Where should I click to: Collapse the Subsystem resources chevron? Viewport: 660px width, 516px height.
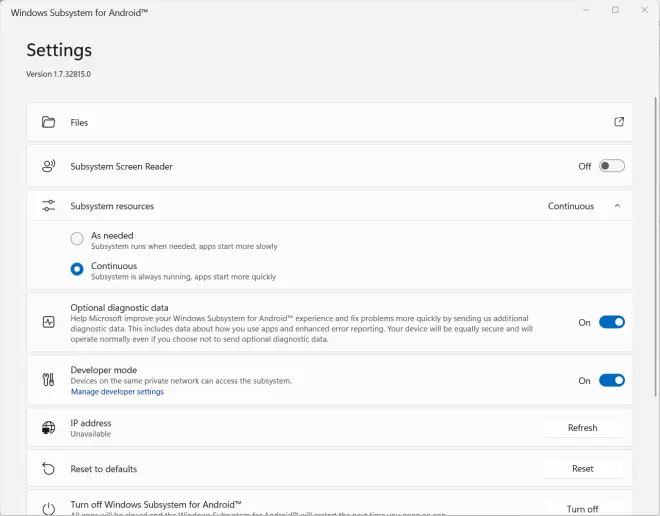click(x=617, y=206)
